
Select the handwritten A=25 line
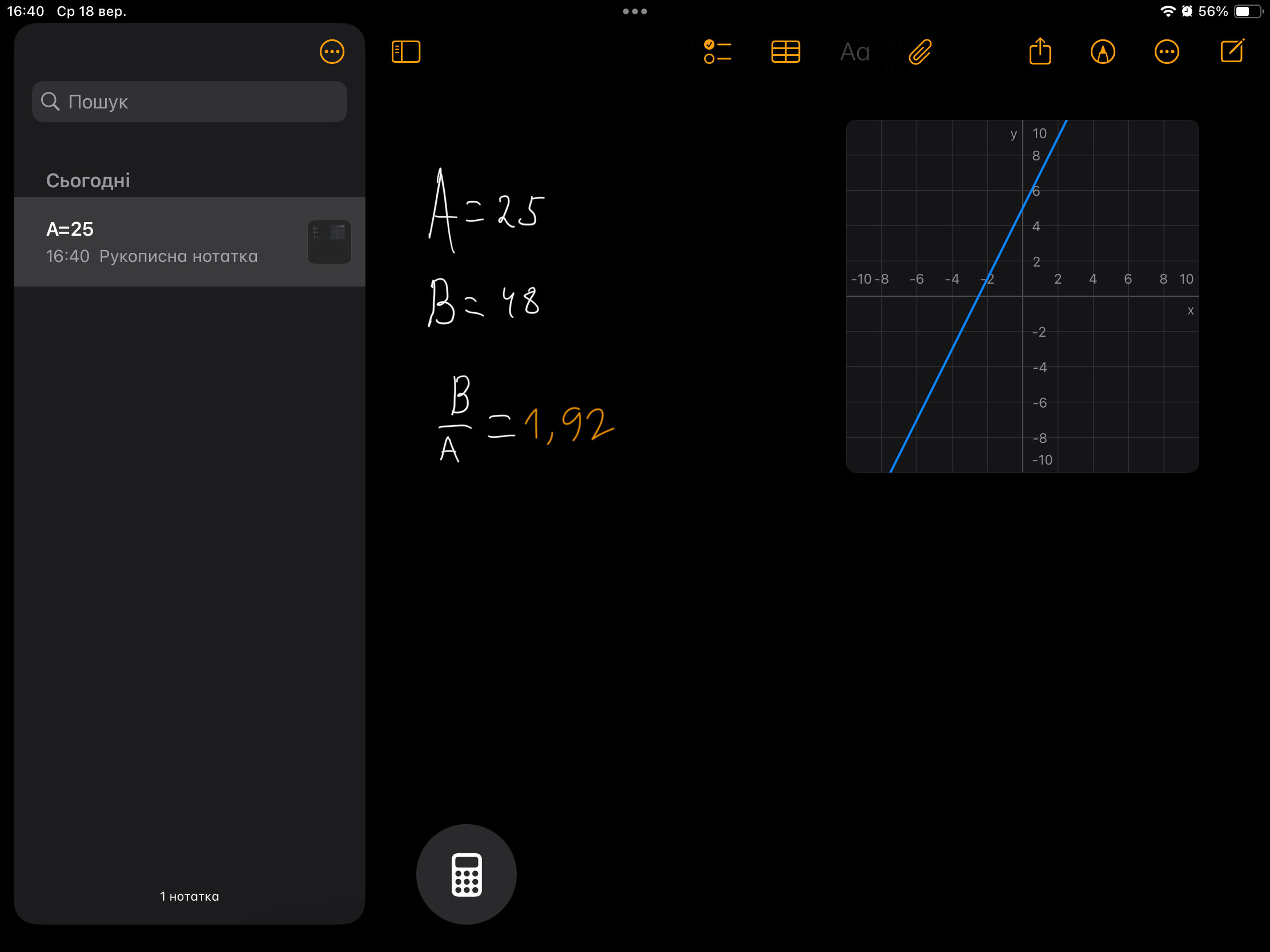point(487,210)
